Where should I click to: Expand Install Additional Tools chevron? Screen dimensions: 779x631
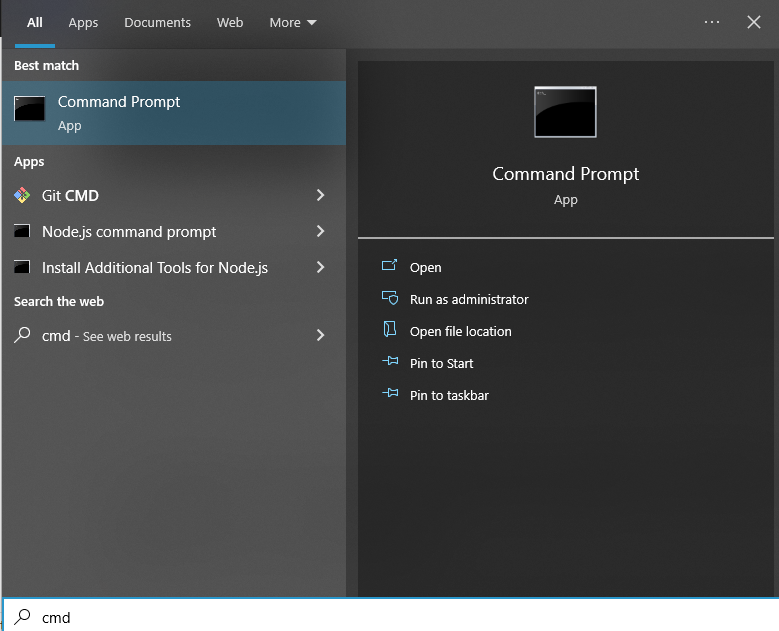coord(320,267)
